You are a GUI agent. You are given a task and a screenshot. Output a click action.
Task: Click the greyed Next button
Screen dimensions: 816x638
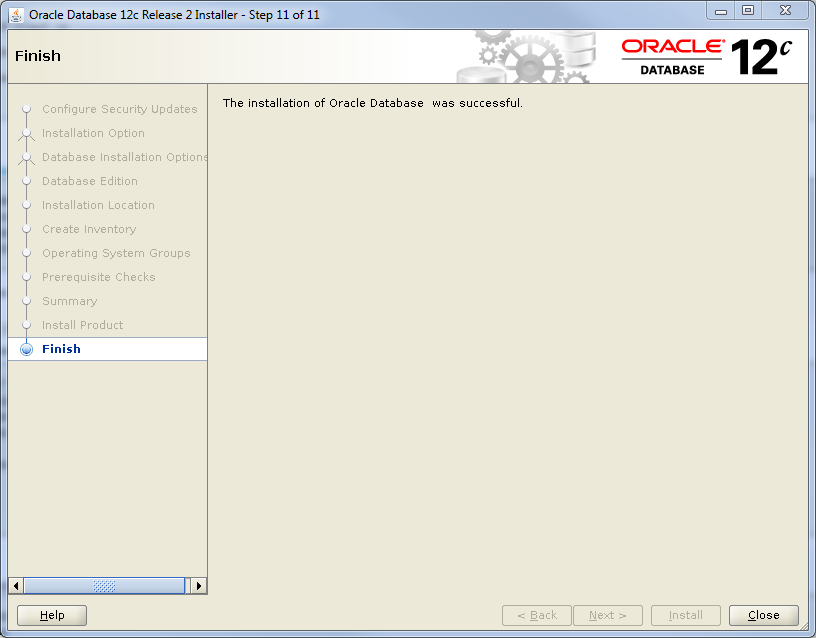[608, 615]
